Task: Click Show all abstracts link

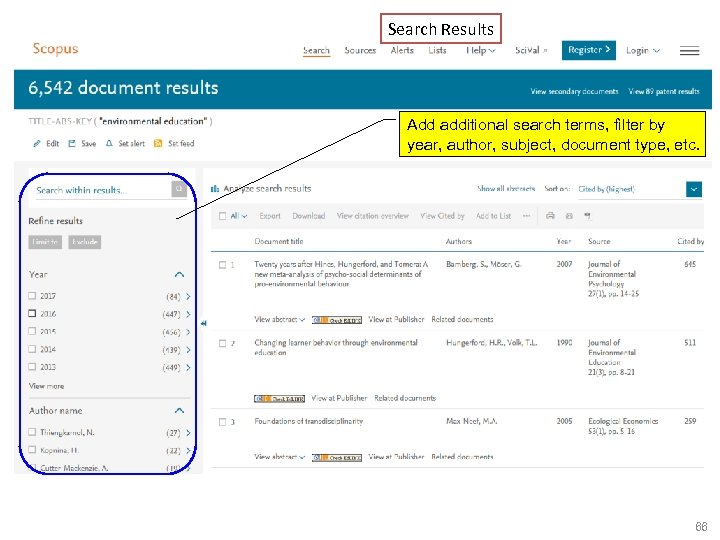Action: 506,189
